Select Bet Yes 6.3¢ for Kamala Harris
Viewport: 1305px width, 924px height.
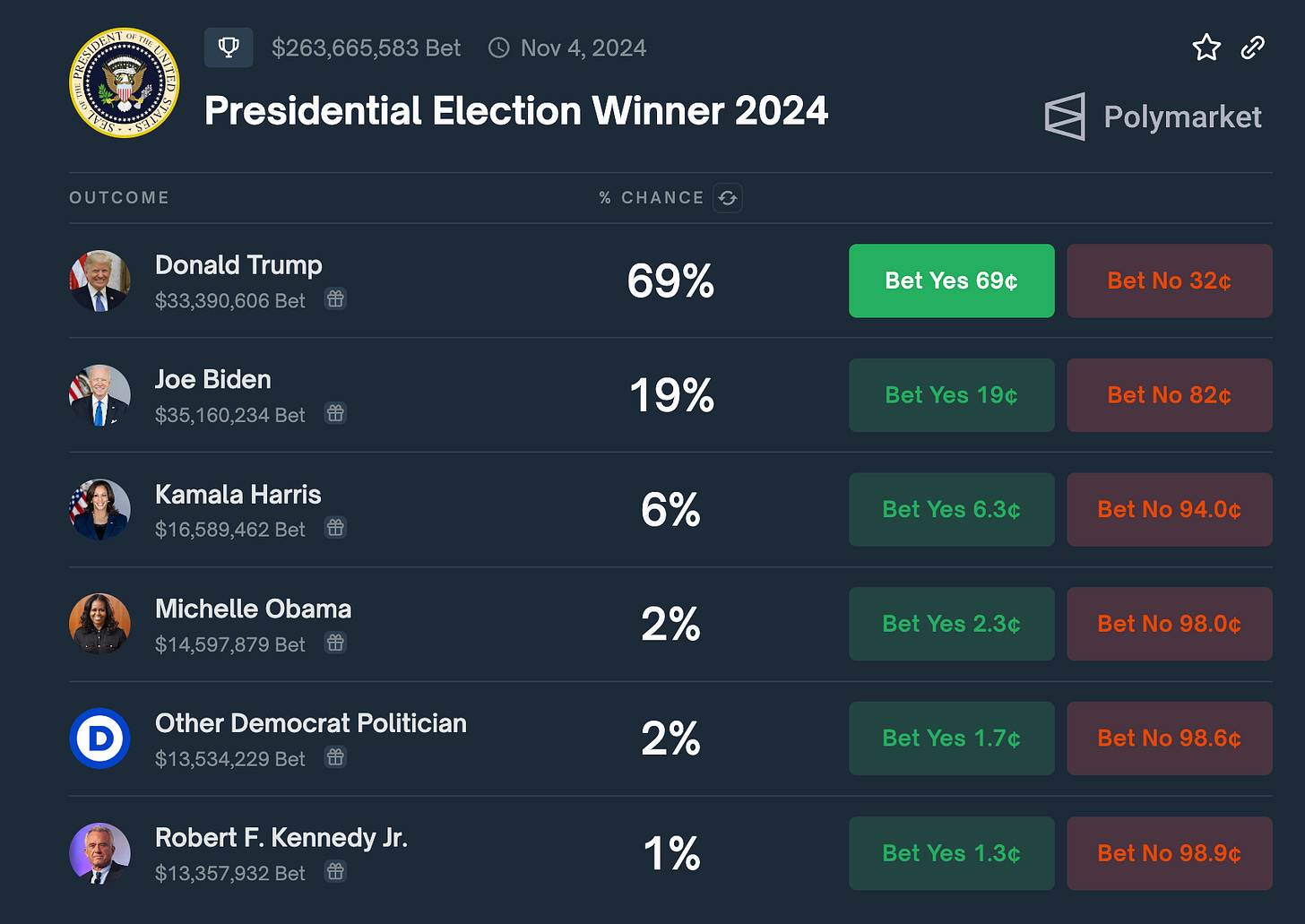coord(951,510)
